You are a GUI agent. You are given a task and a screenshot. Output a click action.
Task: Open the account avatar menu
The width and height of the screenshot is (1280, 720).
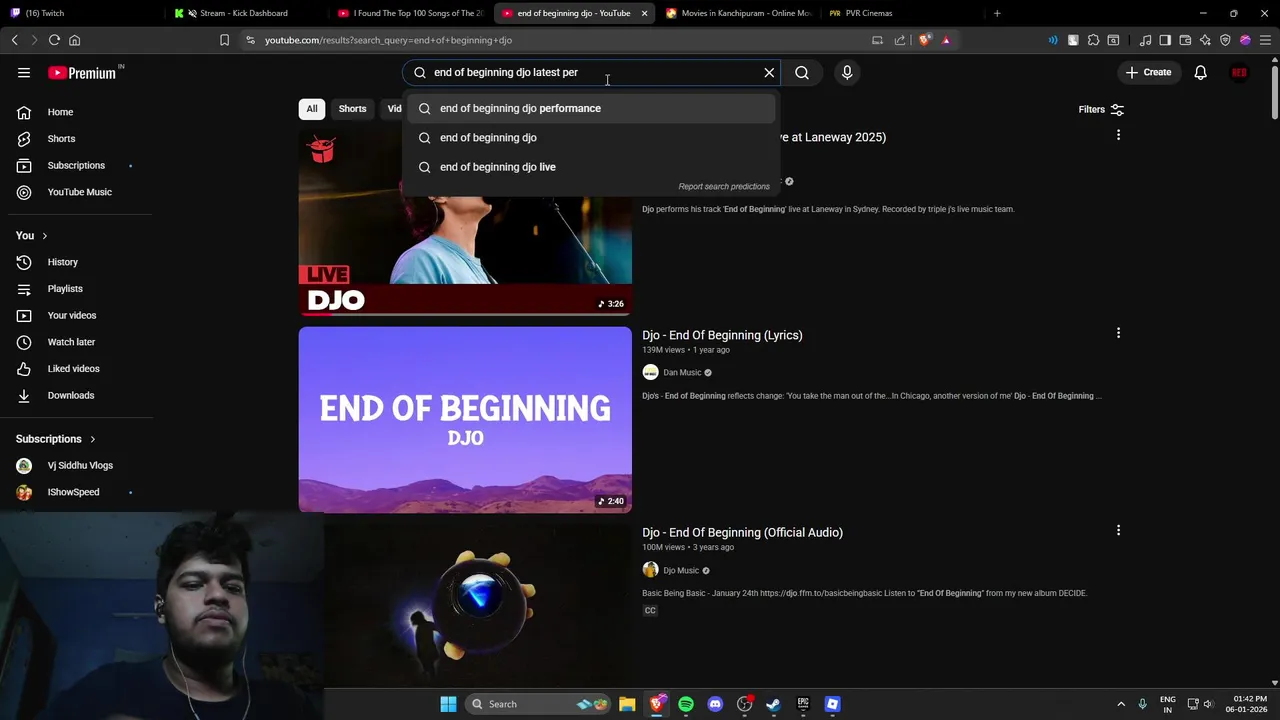[x=1239, y=72]
